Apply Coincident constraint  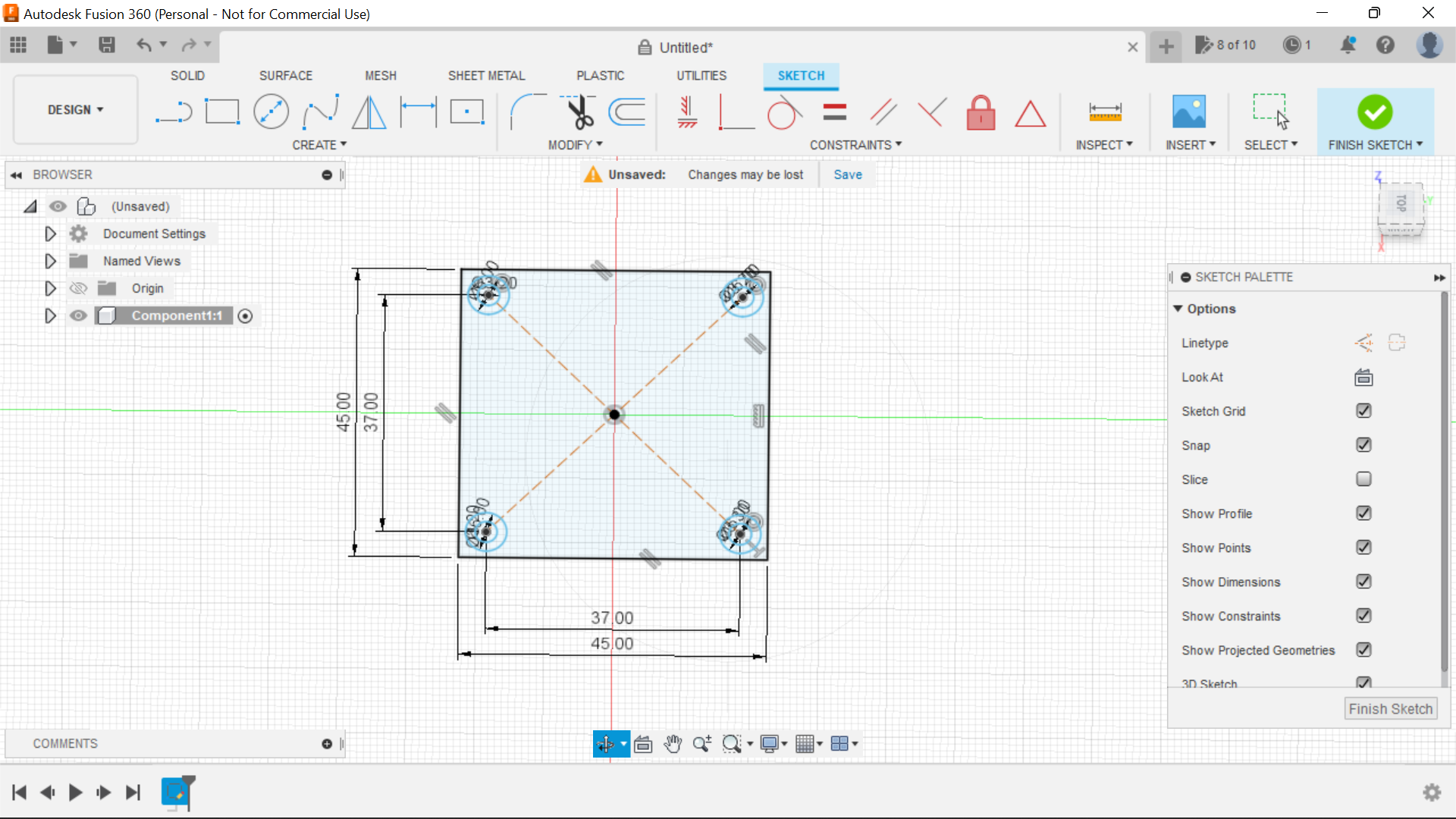coord(736,113)
